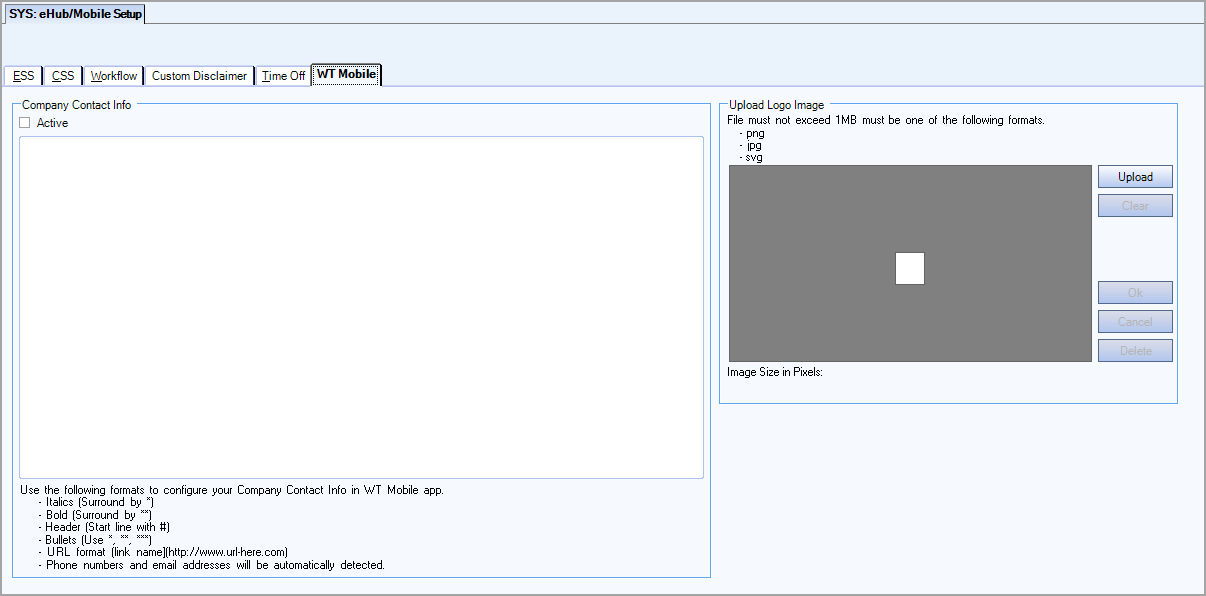Click the Delete button for the logo
The height and width of the screenshot is (596, 1206).
coord(1135,350)
